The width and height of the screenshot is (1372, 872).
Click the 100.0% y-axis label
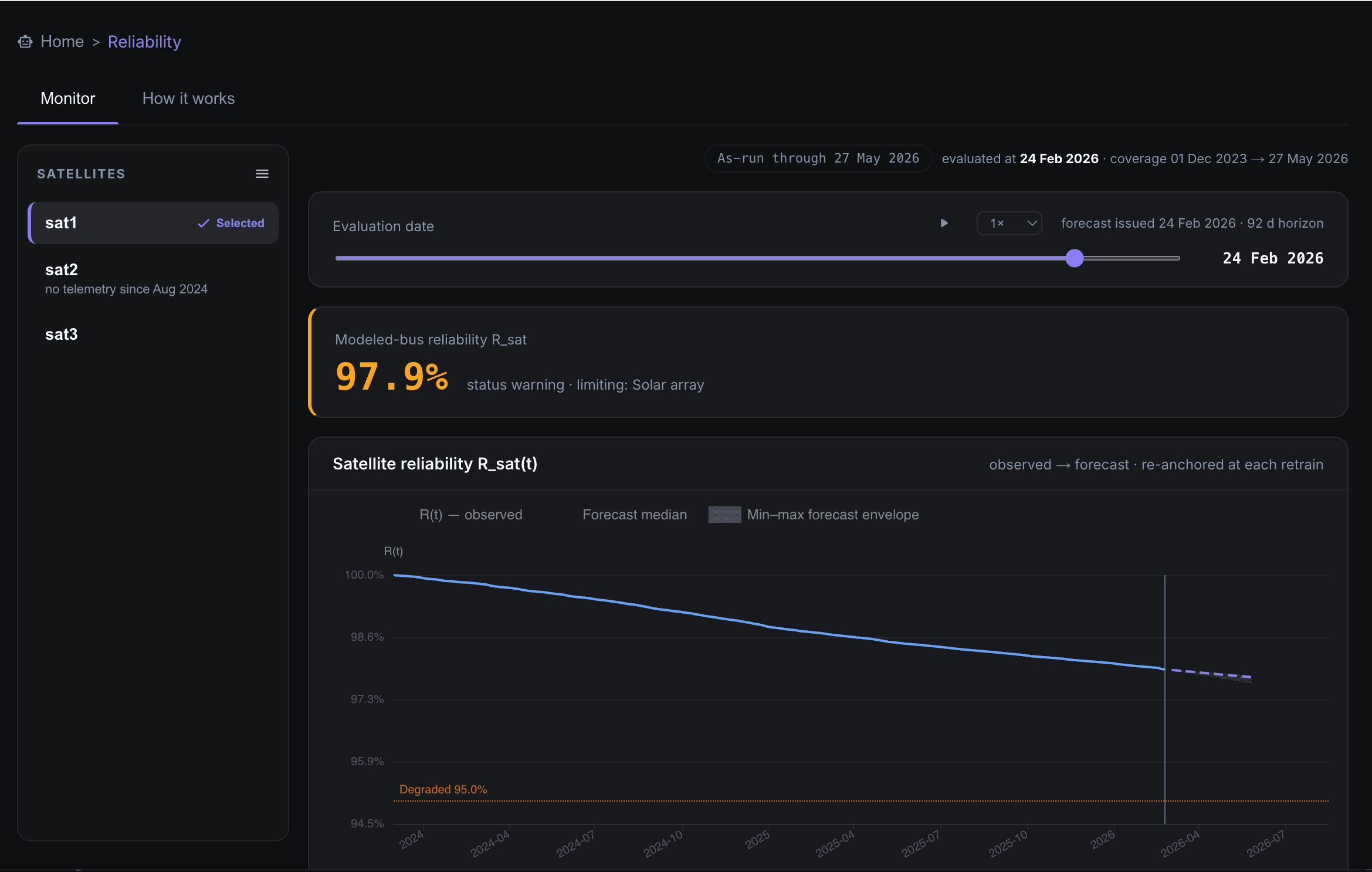click(x=364, y=574)
